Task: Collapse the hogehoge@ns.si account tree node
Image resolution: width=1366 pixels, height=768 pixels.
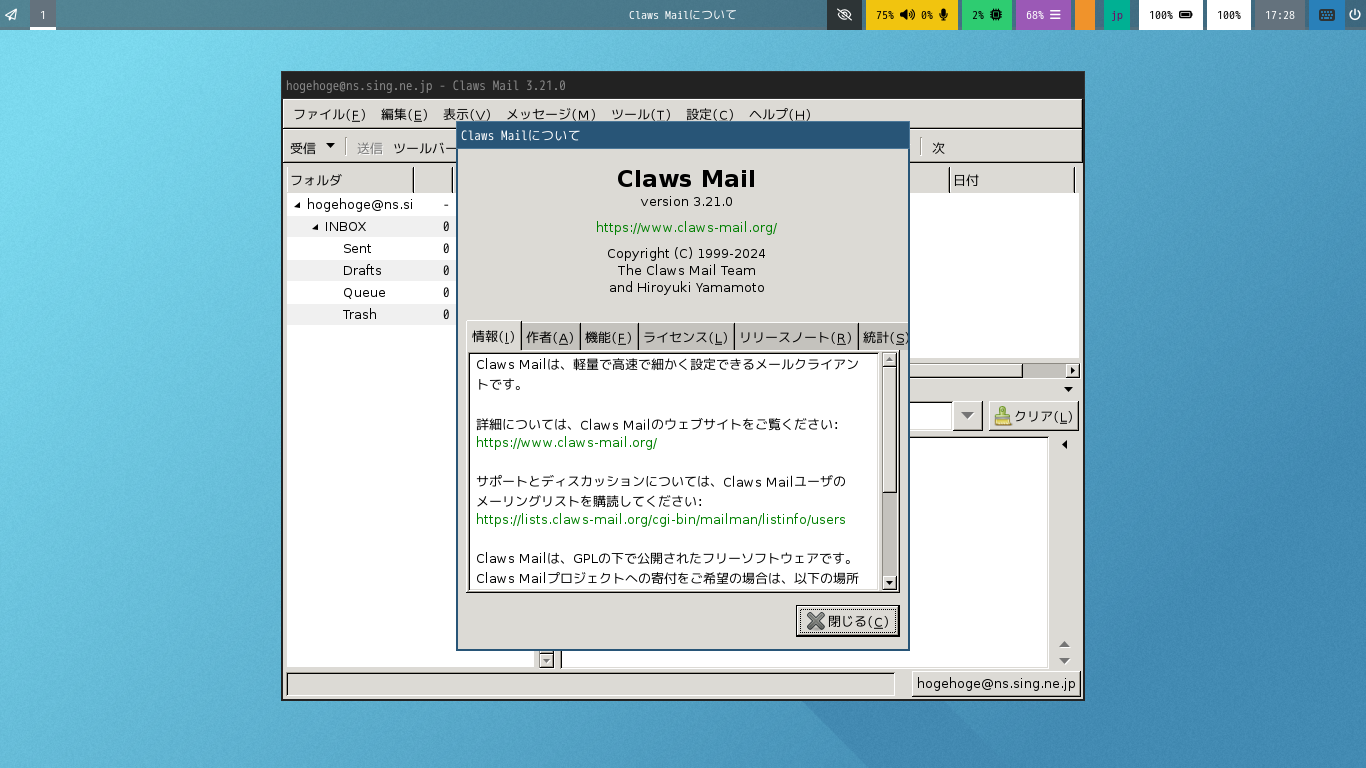Action: point(297,205)
